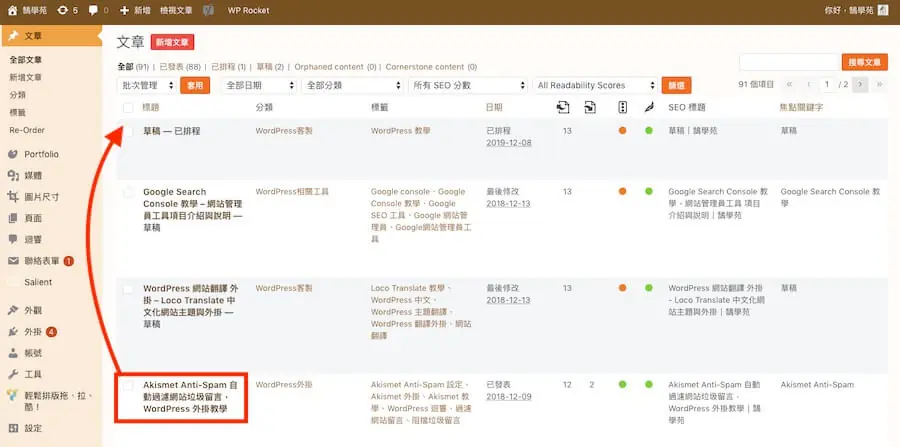Open the 頁面 pages sidebar icon
The width and height of the screenshot is (900, 447).
point(13,218)
